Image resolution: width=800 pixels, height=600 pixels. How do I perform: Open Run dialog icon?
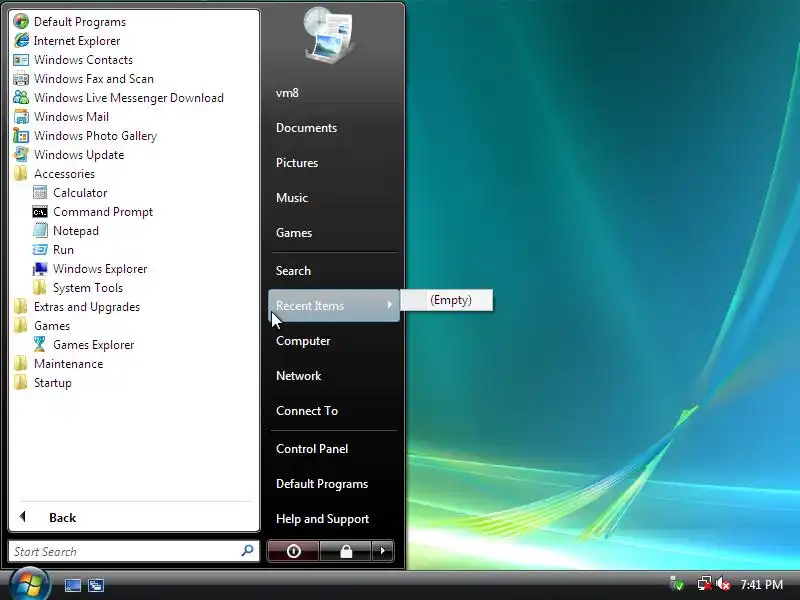point(40,249)
